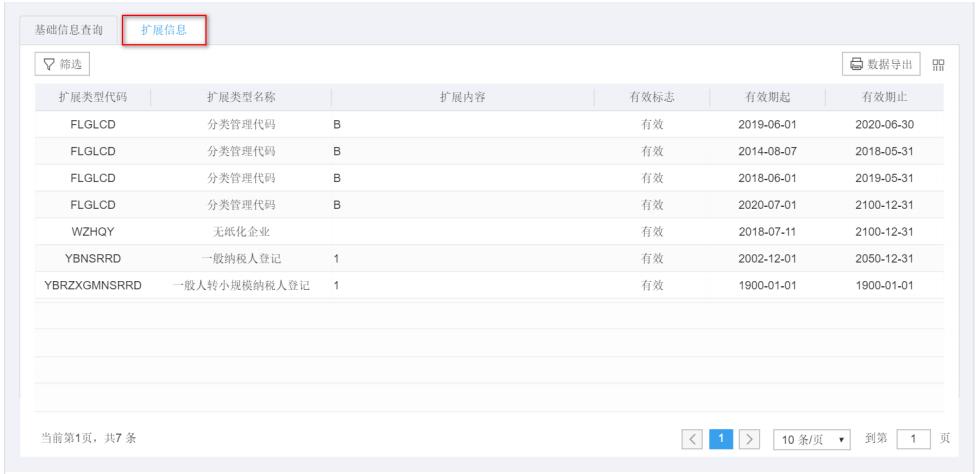Click the 扩展类型名称 column header
Screen dimensions: 976x474
(x=241, y=97)
